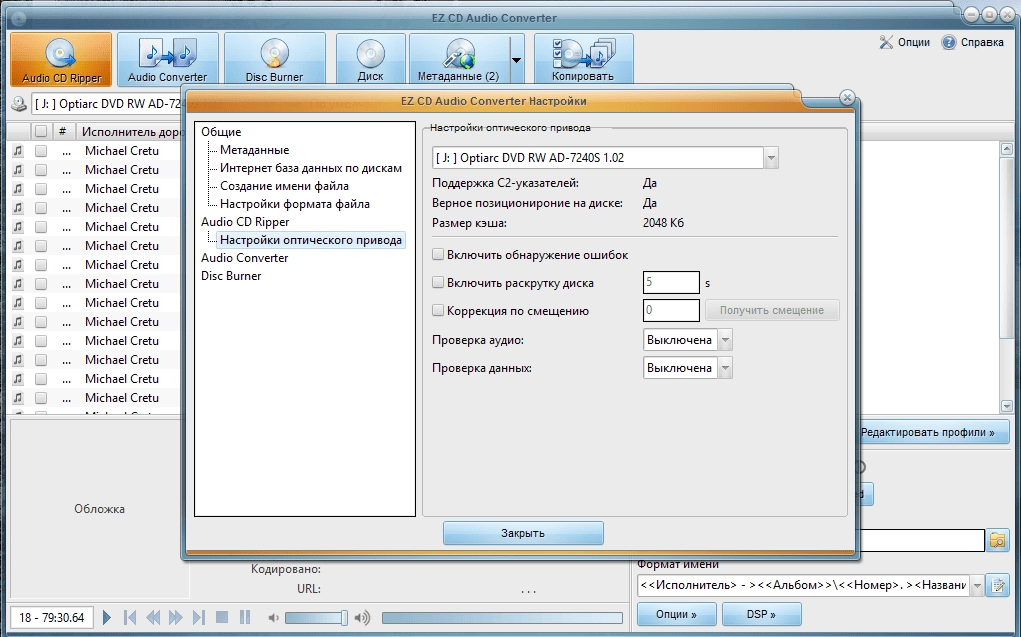Click the Копировать toolbar button
Viewport: 1021px width, 637px height.
[x=583, y=60]
